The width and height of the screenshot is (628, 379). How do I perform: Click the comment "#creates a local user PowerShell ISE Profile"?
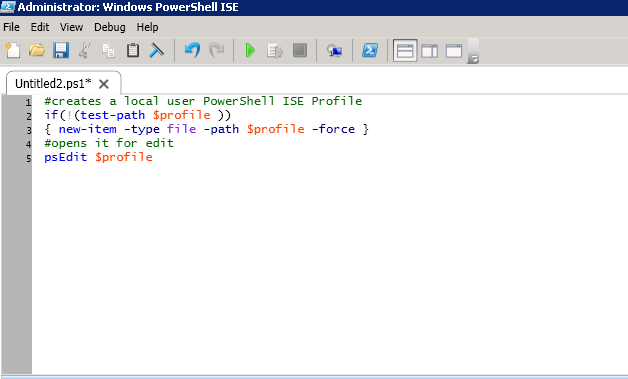(203, 101)
